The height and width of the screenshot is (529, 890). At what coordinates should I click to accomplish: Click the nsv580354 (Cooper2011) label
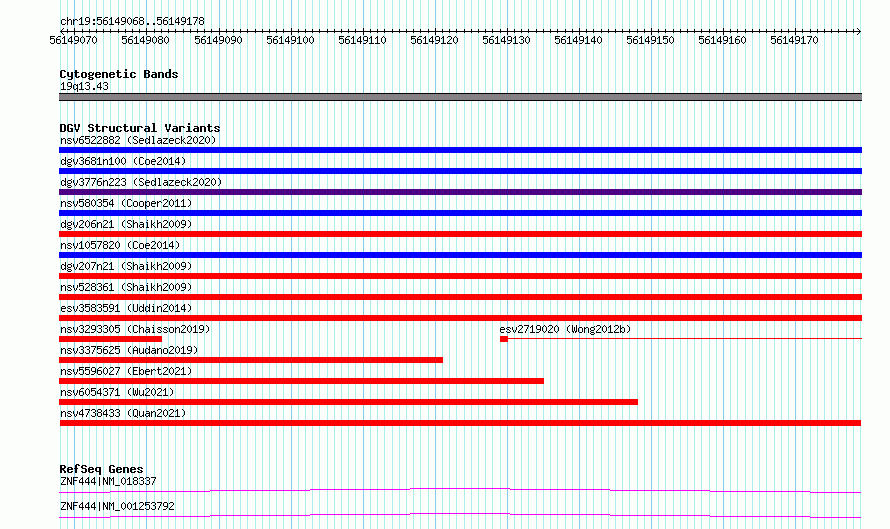(x=126, y=203)
